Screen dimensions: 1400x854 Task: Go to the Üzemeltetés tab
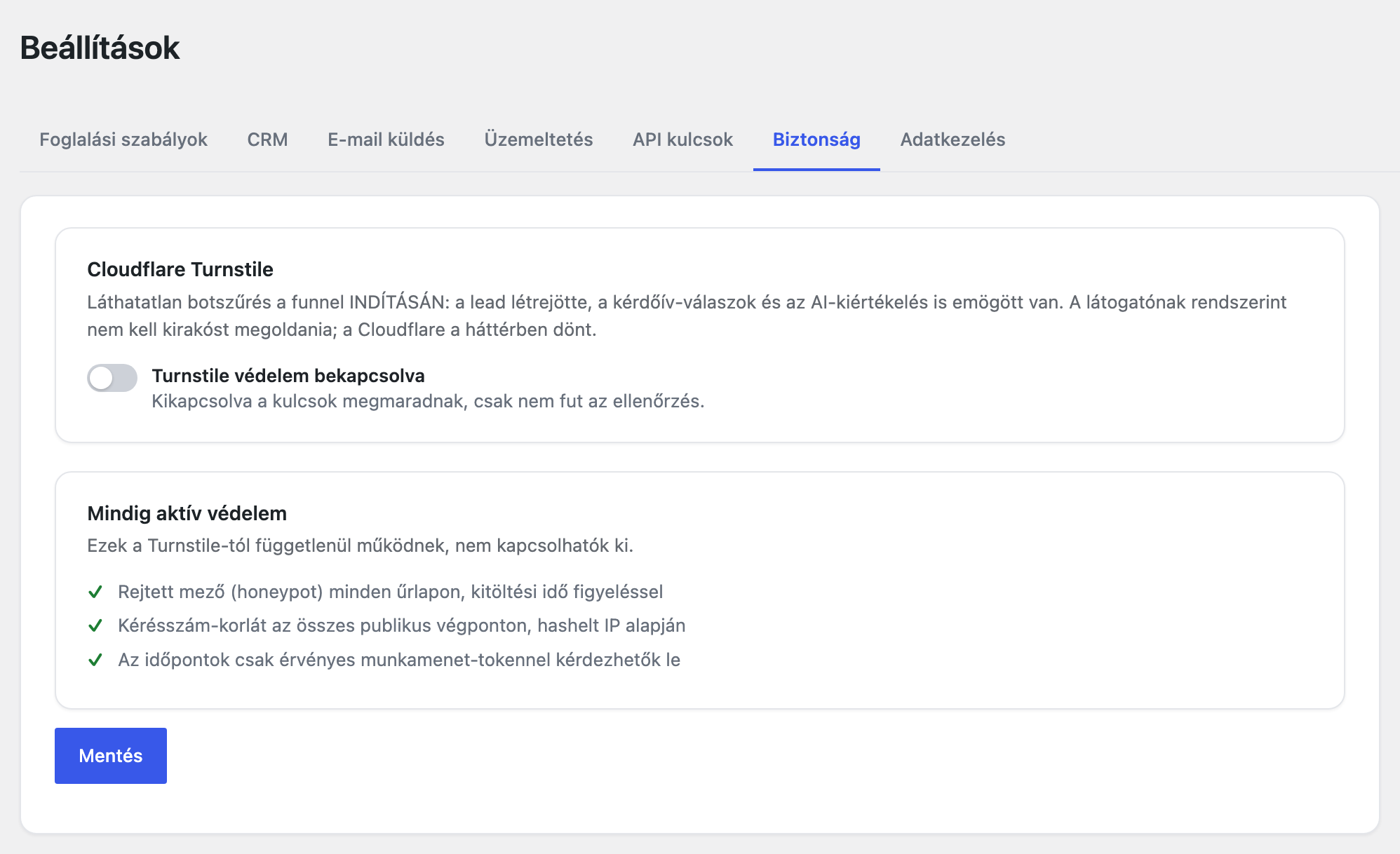539,140
